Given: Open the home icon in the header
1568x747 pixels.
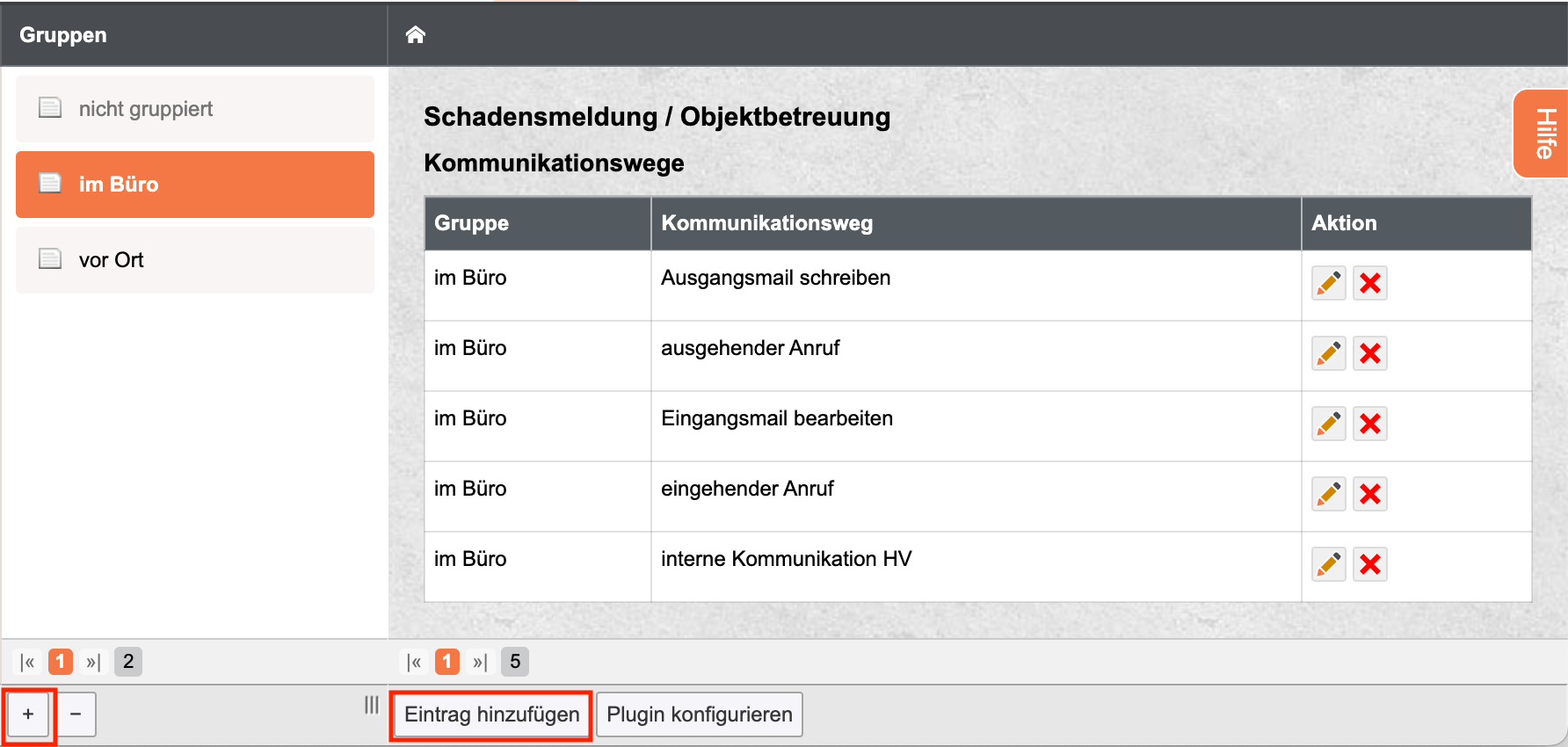Looking at the screenshot, I should click(x=416, y=34).
